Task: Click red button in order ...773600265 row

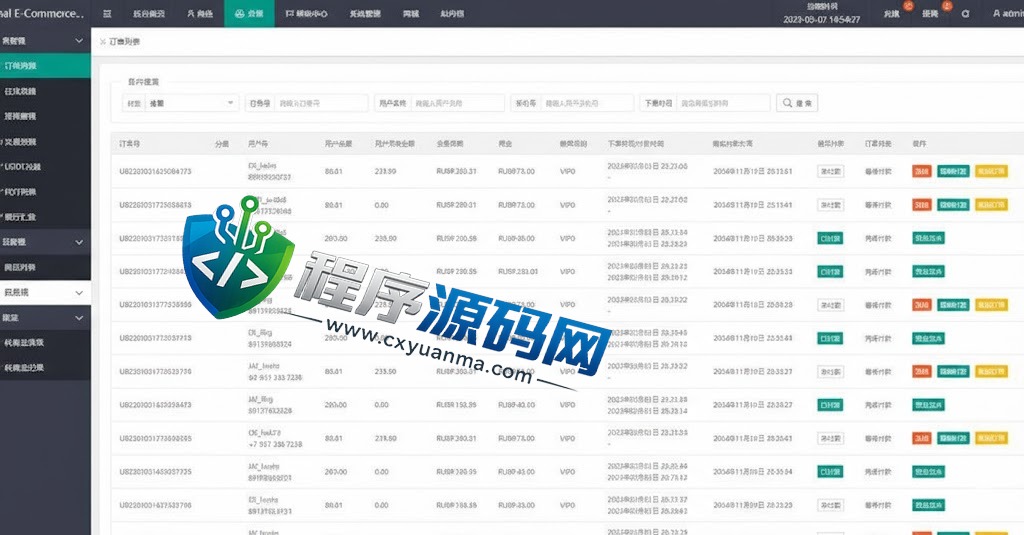Action: tap(921, 438)
